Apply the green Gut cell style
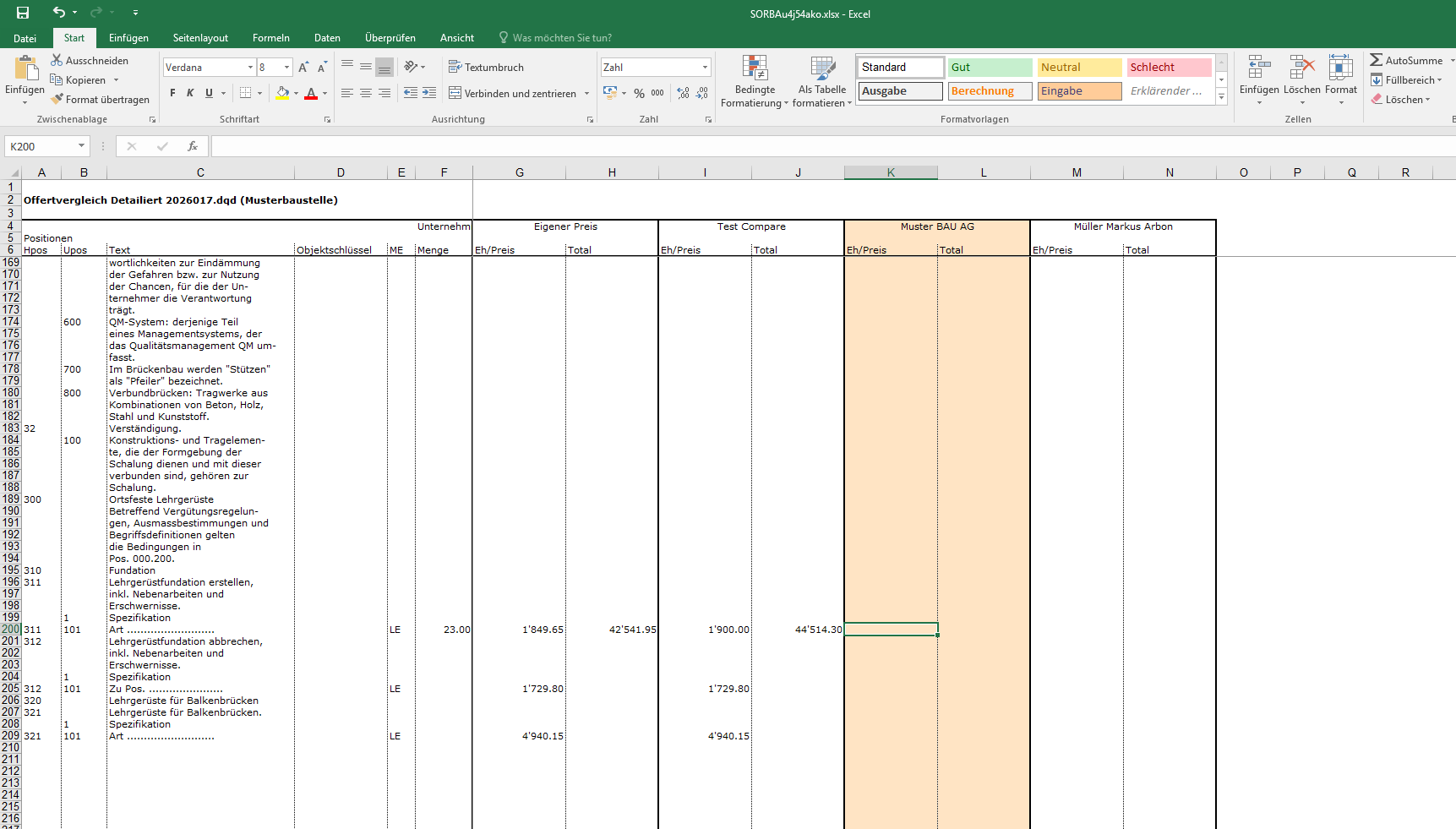The width and height of the screenshot is (1456, 829). (990, 67)
